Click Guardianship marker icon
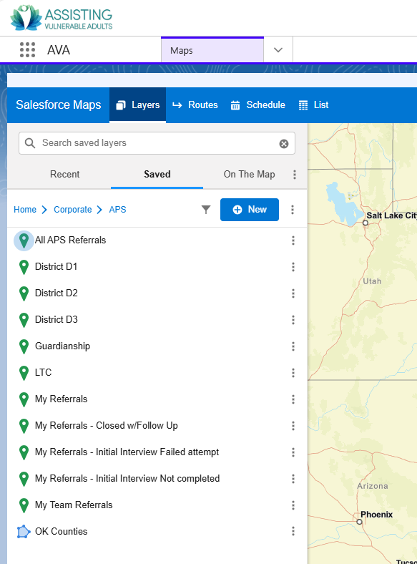 click(24, 346)
